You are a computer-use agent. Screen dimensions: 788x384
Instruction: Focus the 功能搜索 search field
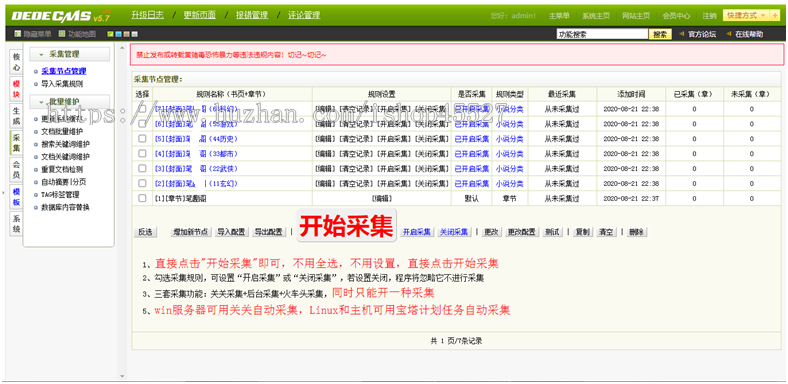tap(602, 34)
